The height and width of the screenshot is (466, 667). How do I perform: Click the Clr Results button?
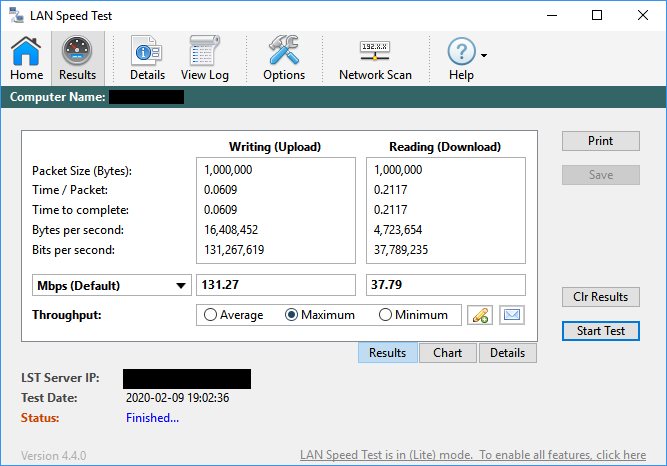[601, 297]
